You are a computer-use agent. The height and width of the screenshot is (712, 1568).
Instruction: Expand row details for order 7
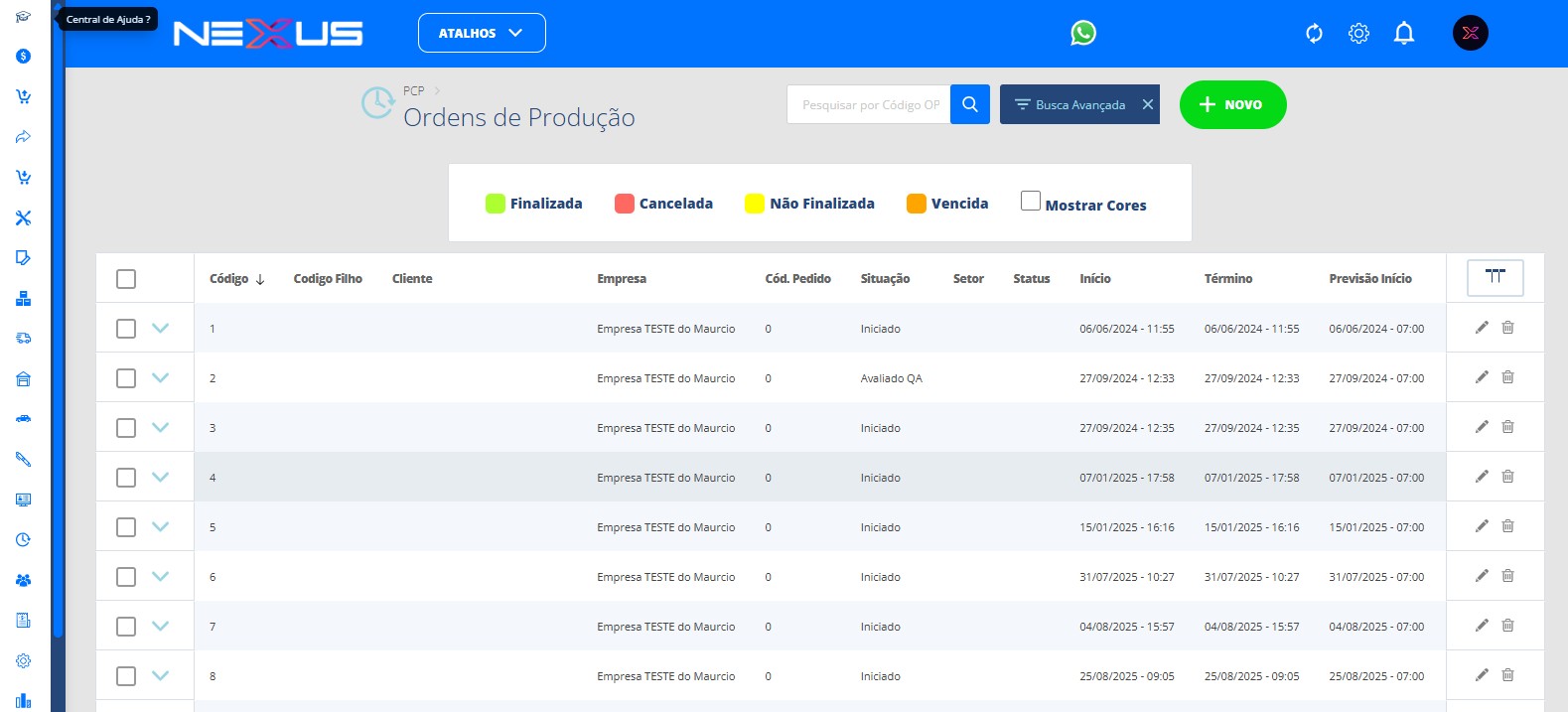pyautogui.click(x=160, y=626)
